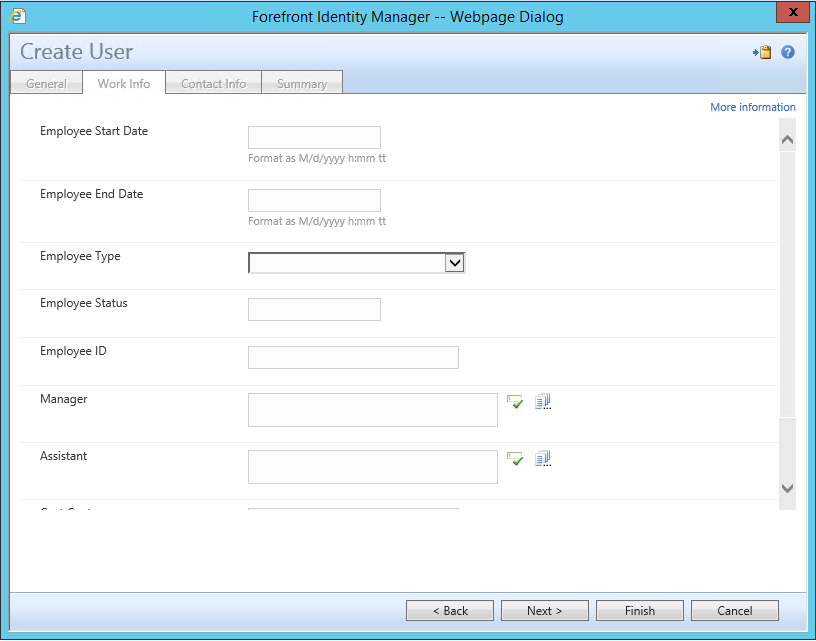
Task: Click the Employee End Date field
Action: point(314,200)
